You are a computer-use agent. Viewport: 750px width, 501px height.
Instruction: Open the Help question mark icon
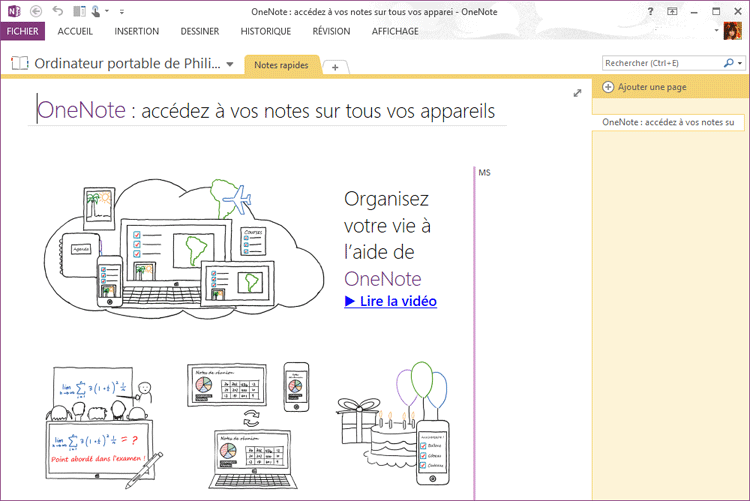[x=651, y=11]
